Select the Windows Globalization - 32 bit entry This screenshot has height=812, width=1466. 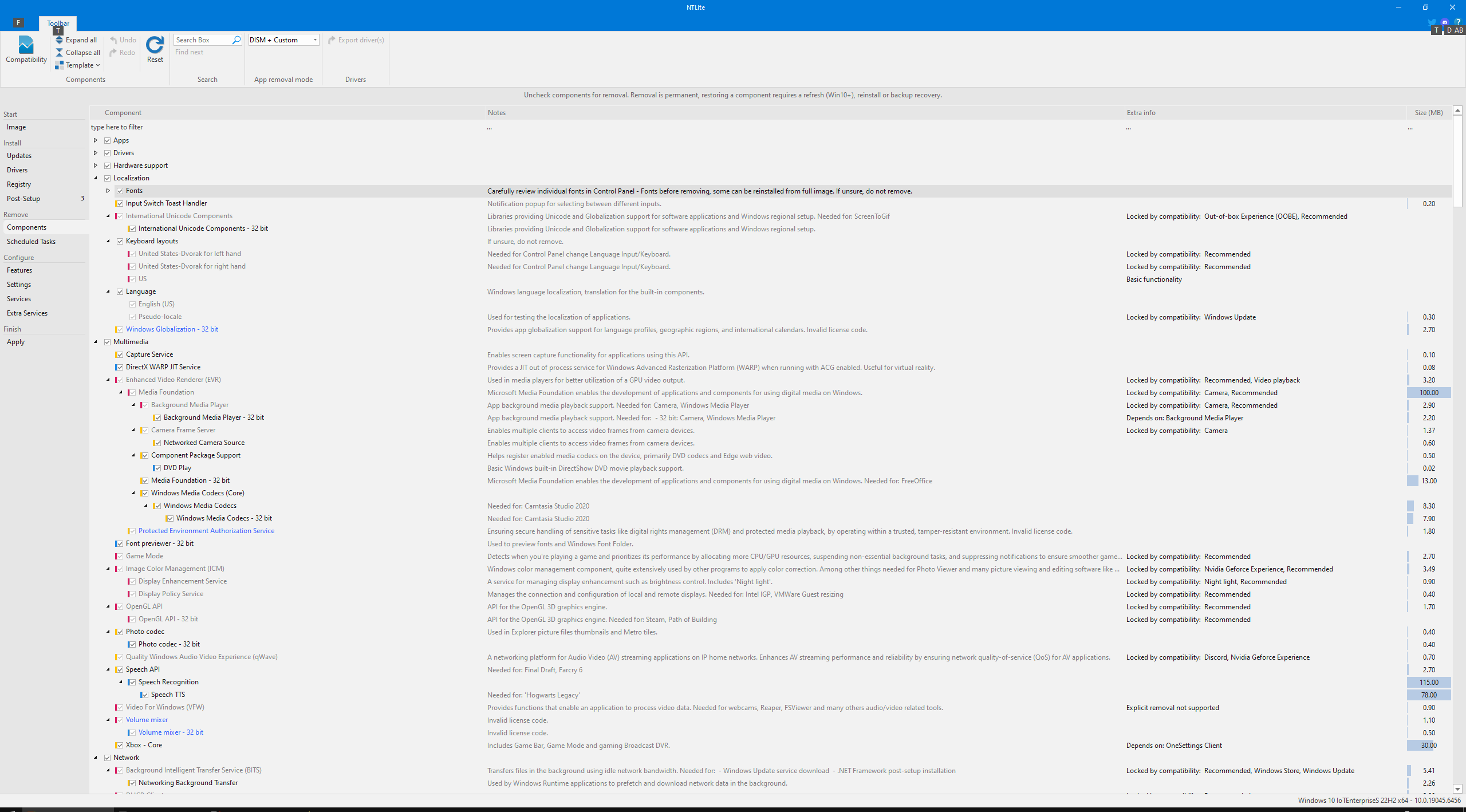172,329
